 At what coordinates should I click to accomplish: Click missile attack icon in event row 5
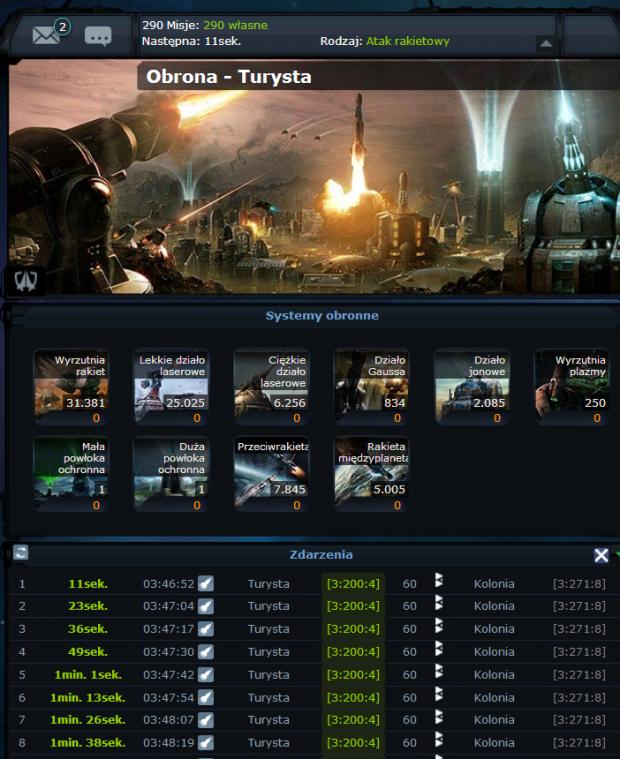206,674
